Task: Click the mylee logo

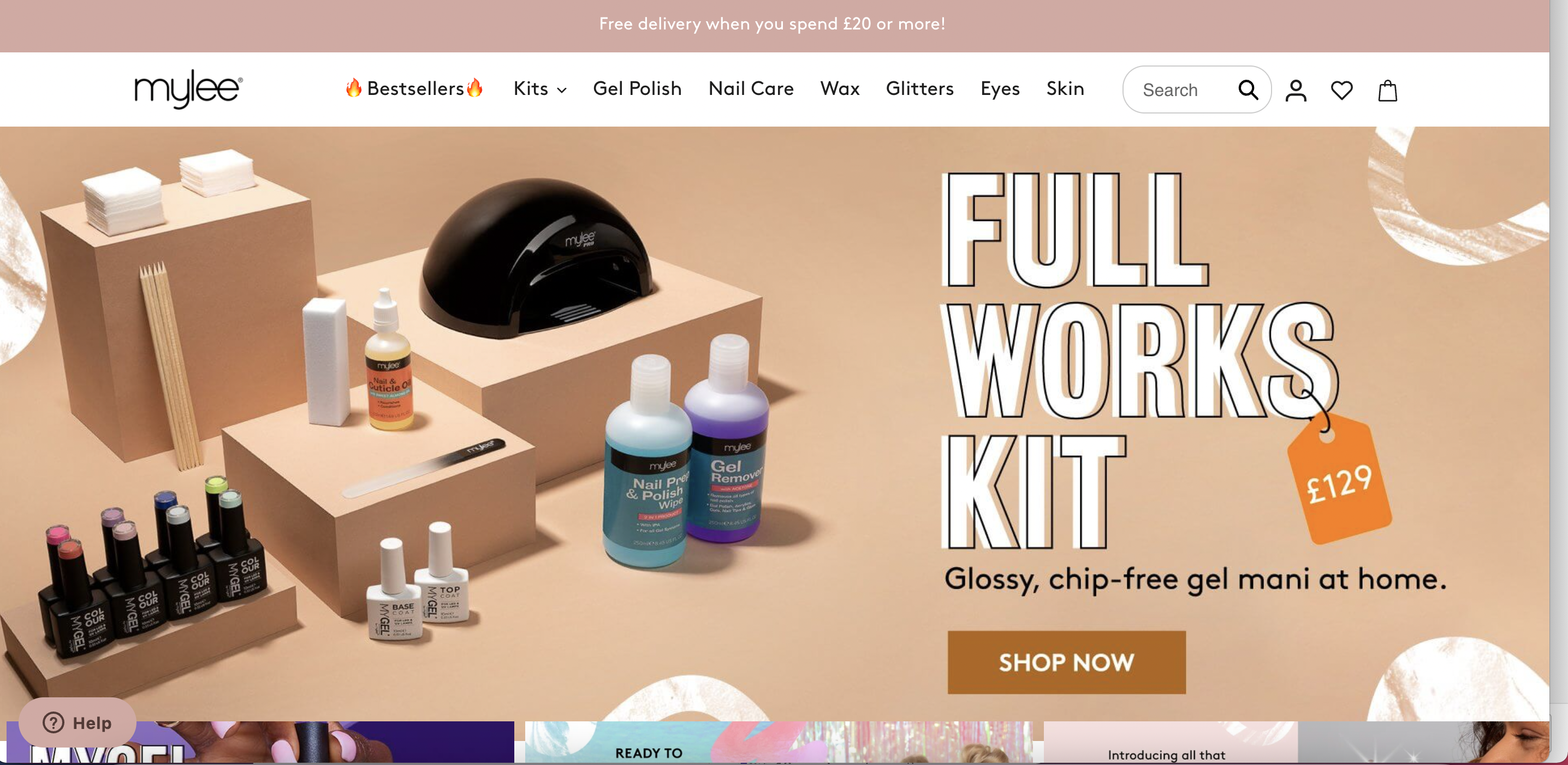Action: (x=189, y=89)
